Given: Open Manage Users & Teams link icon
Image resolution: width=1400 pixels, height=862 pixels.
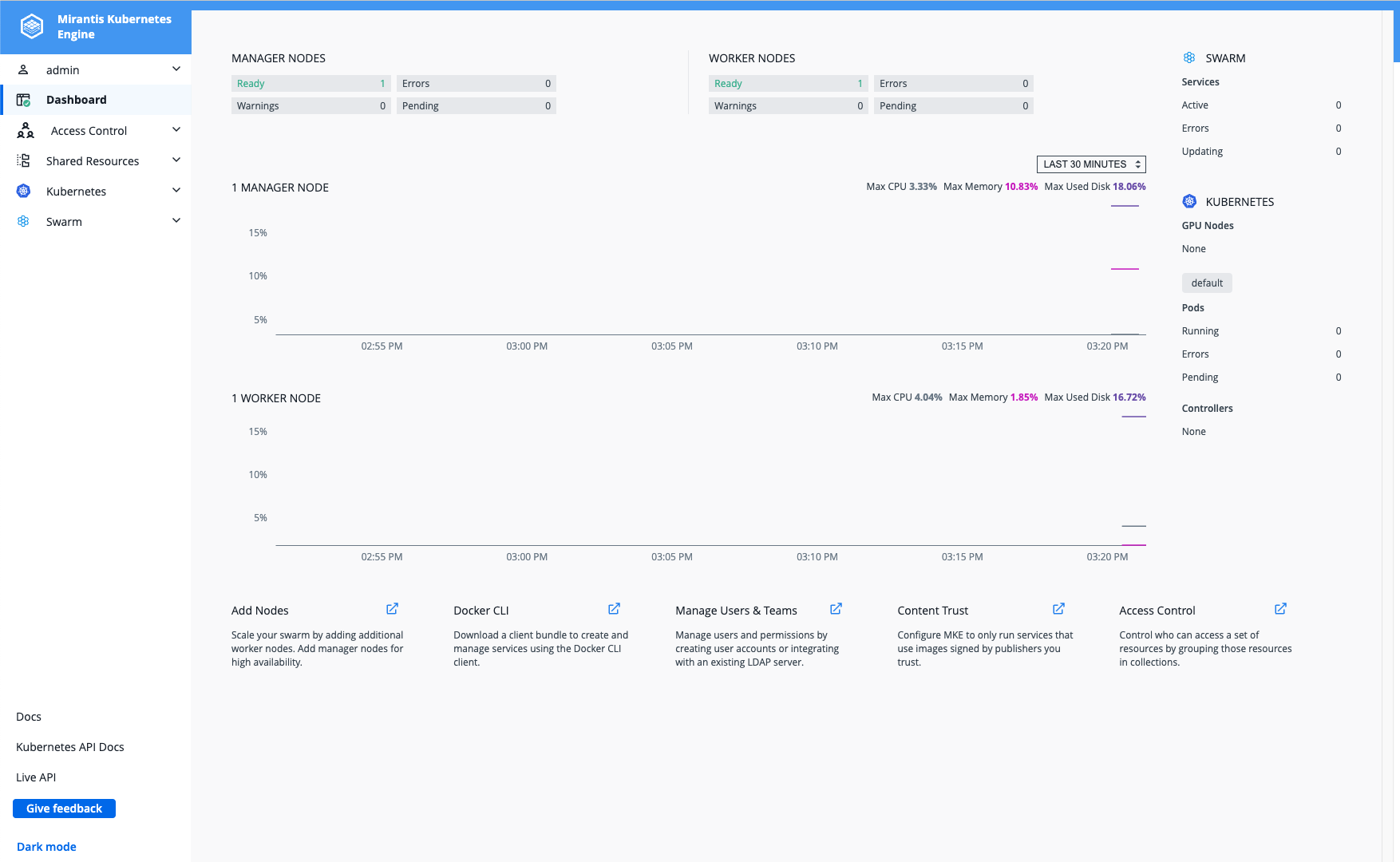Looking at the screenshot, I should (836, 609).
